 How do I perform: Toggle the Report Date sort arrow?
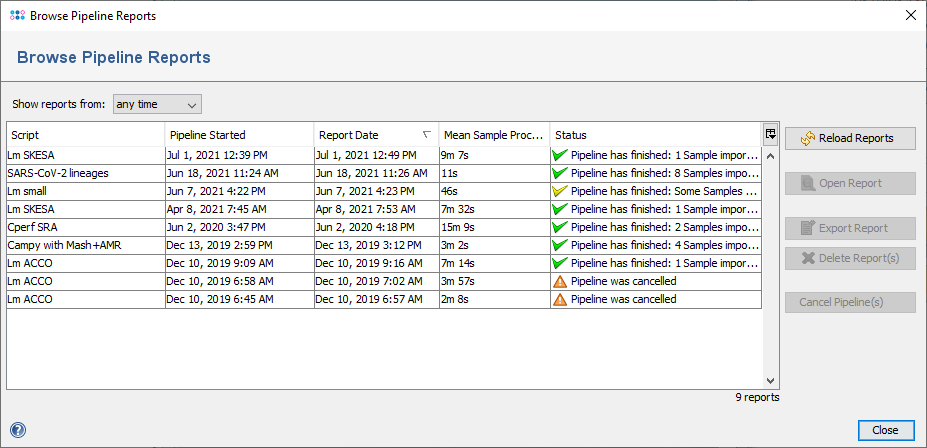coord(427,135)
